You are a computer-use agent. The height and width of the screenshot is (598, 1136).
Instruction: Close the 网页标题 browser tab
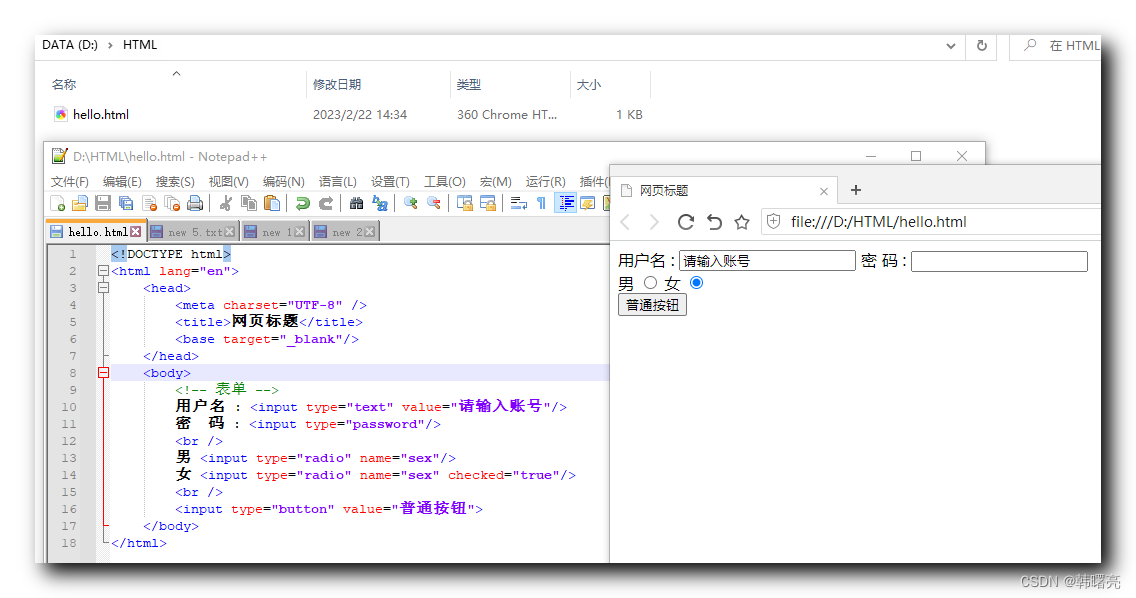click(824, 191)
